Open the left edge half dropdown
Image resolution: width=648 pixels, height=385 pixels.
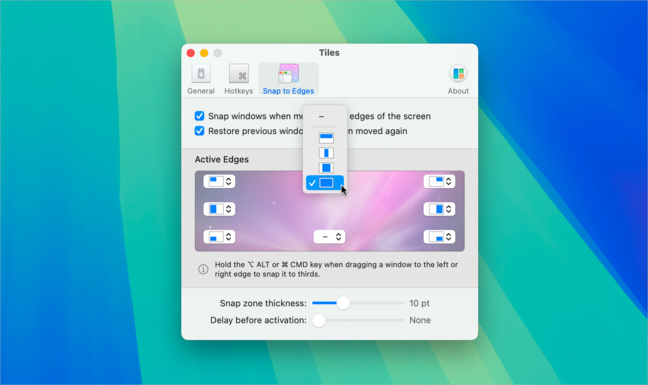[219, 209]
